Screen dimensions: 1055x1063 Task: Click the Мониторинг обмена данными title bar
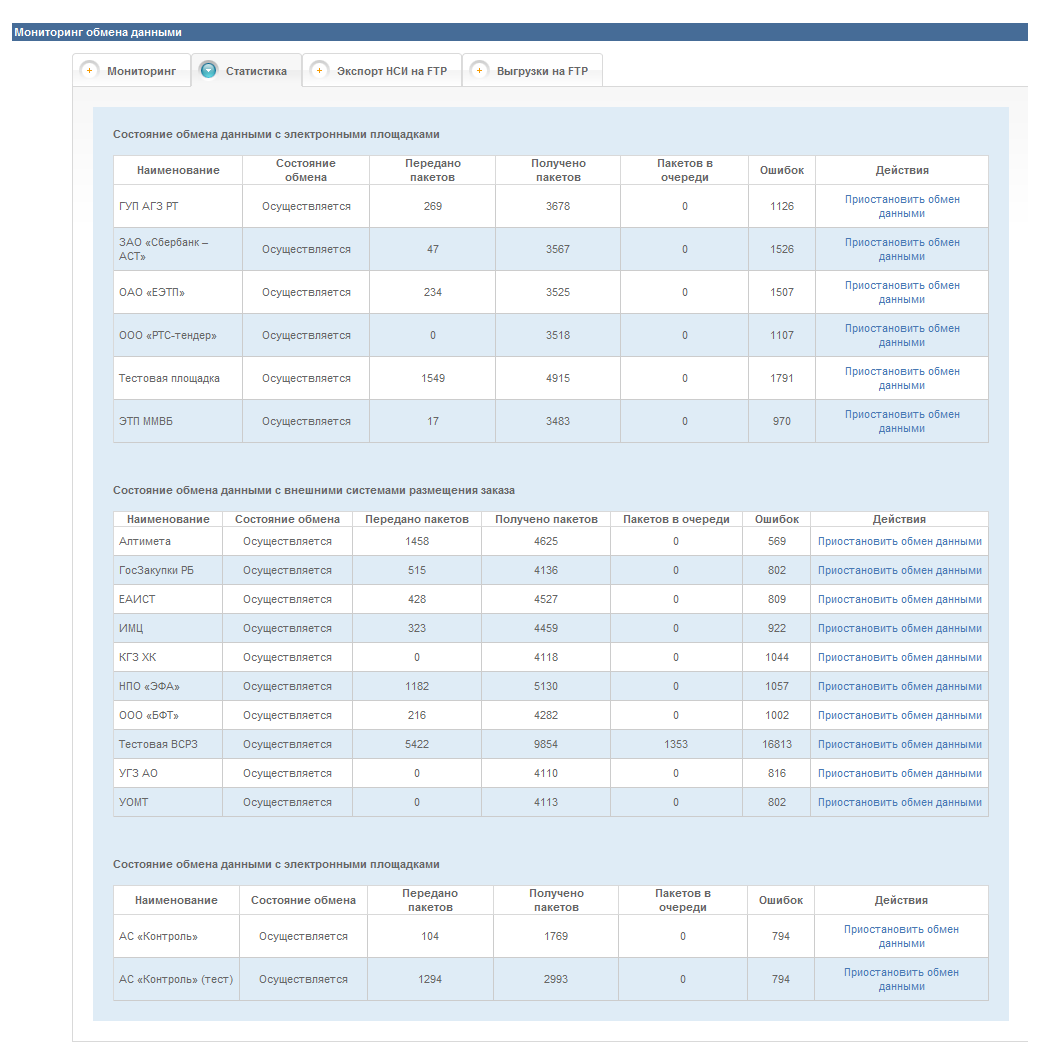pos(519,32)
